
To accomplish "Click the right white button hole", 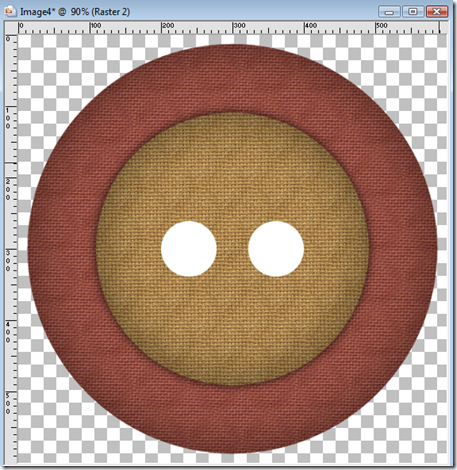I will pos(276,249).
